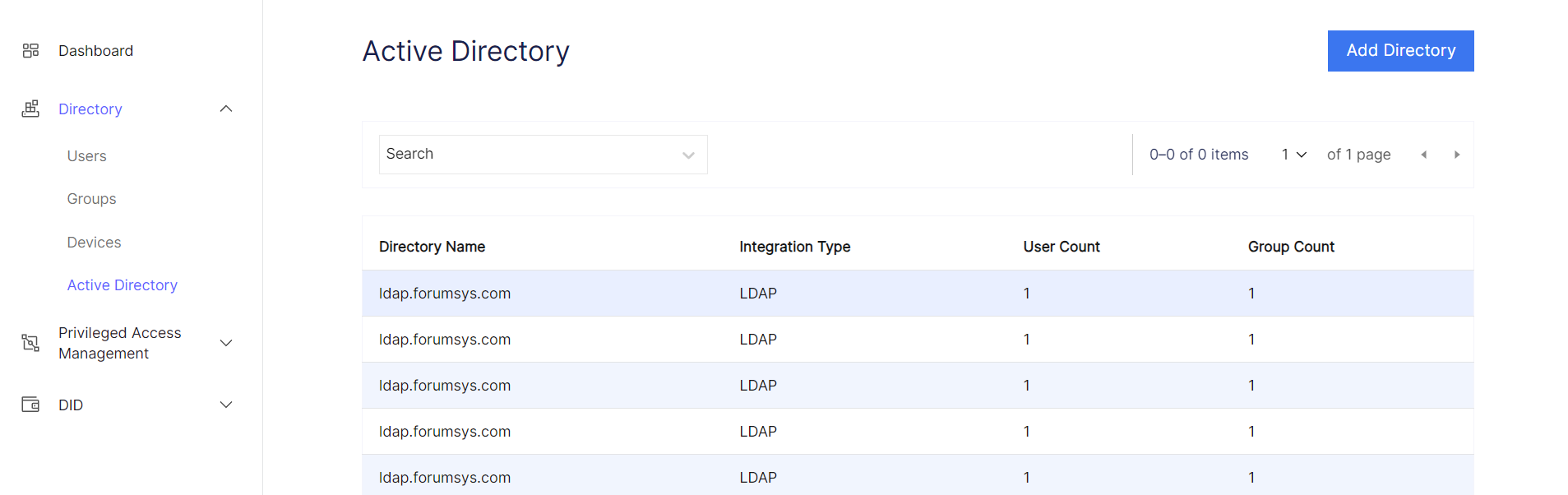Select the first ldap.forumsys.com row

click(444, 294)
